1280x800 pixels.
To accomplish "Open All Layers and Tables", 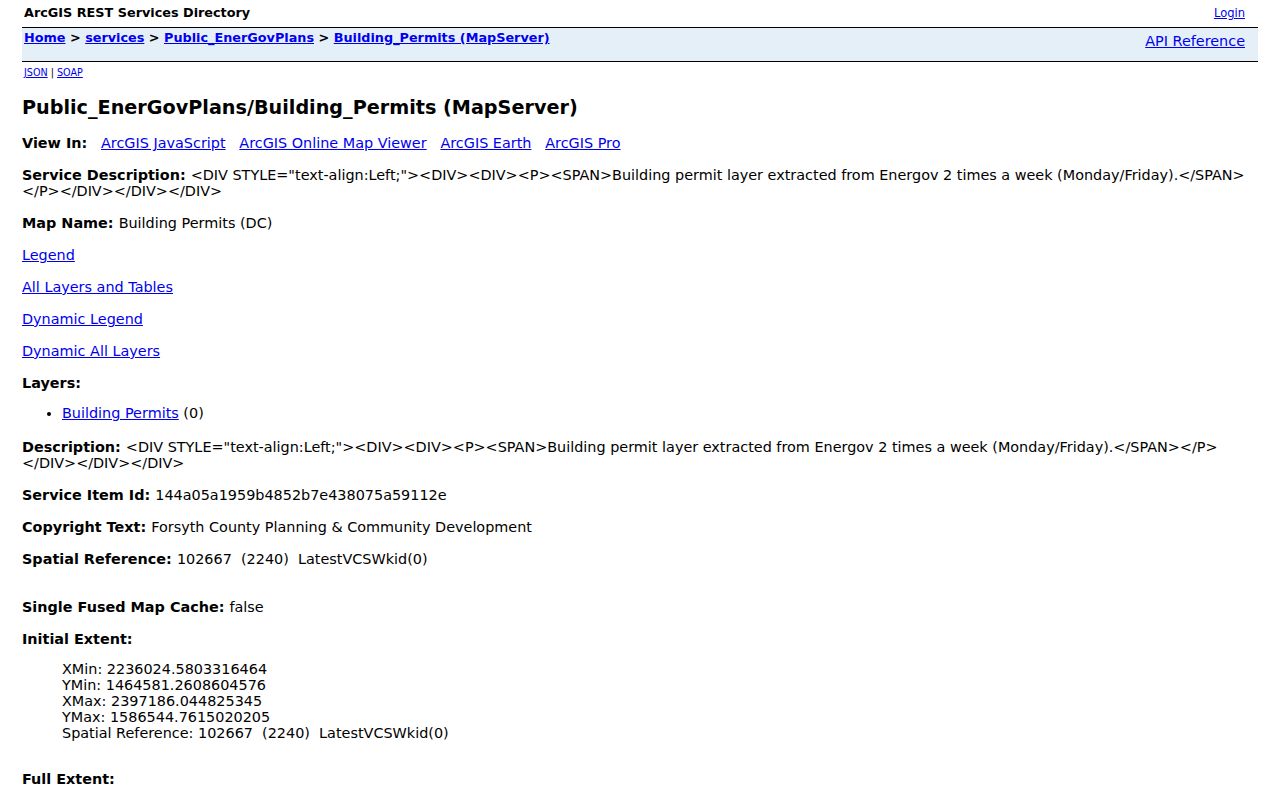I will click(x=97, y=287).
